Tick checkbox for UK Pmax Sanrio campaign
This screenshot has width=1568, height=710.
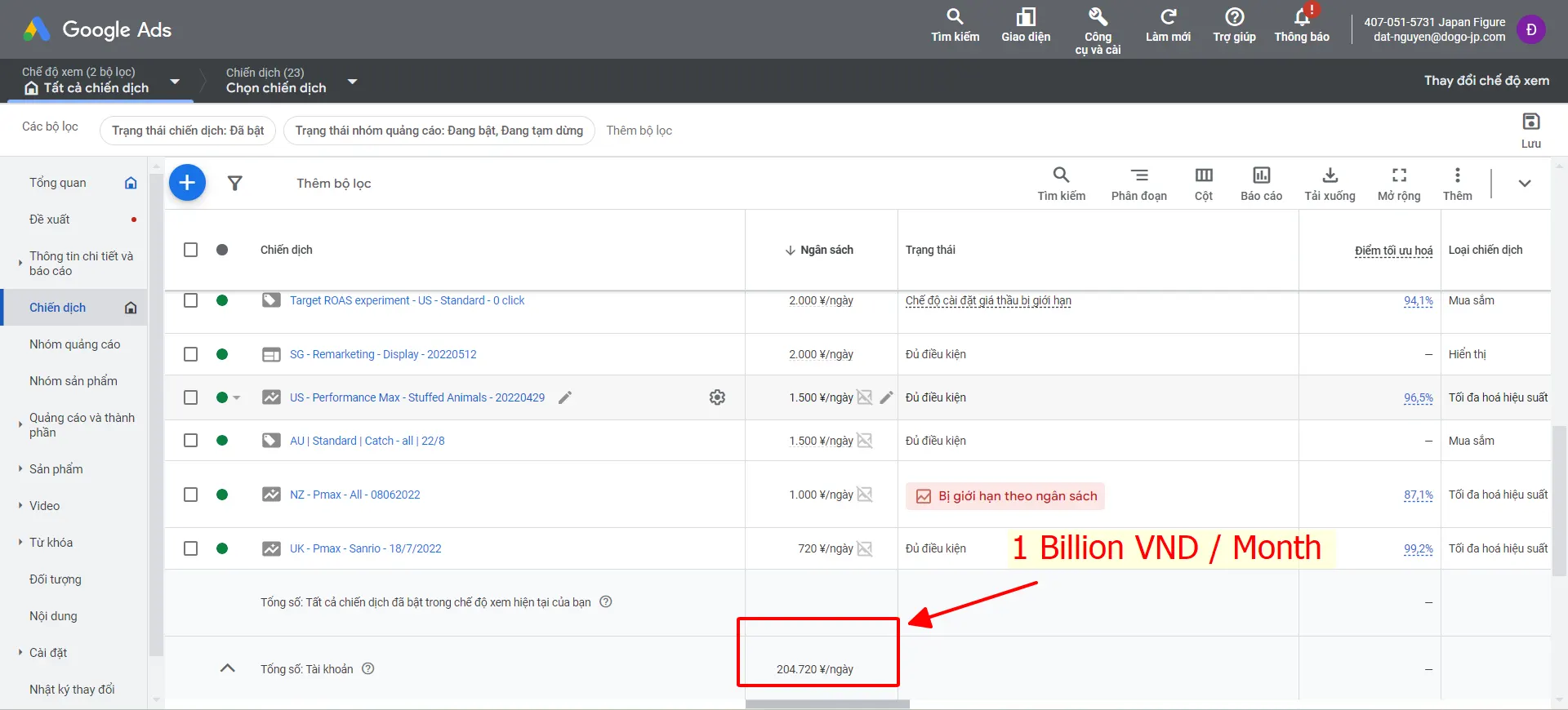point(190,548)
